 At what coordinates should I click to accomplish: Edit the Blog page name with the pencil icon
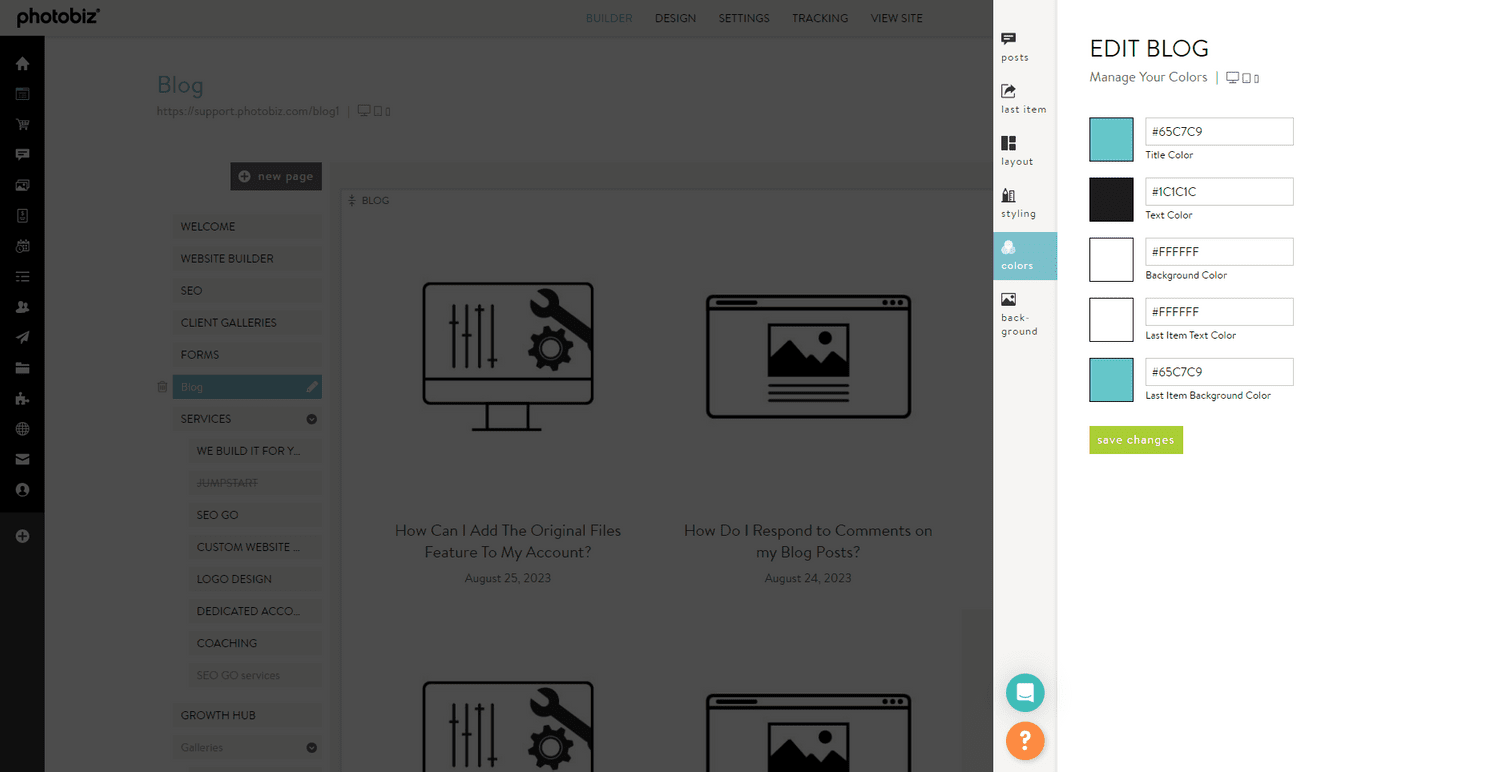pos(312,387)
